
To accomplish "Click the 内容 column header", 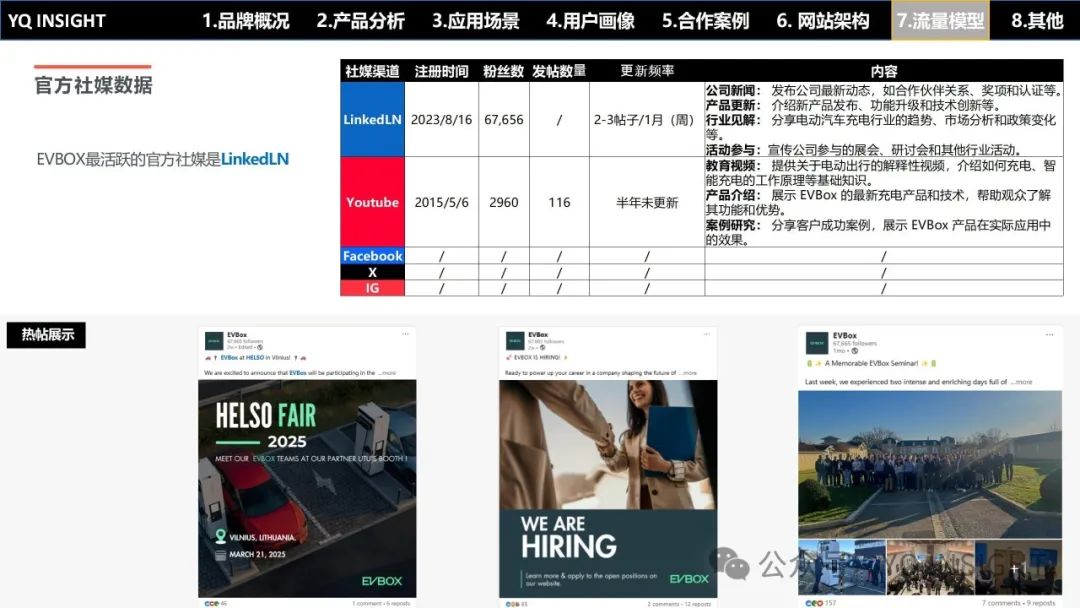I will point(884,71).
